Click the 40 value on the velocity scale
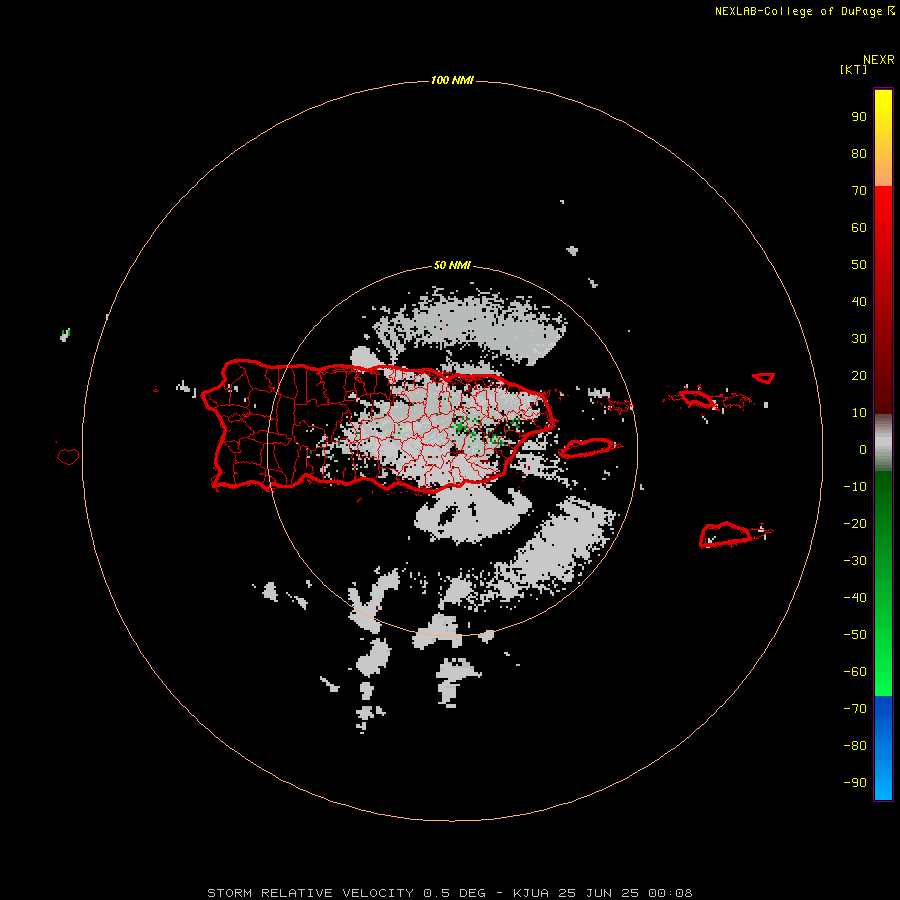 pos(859,301)
